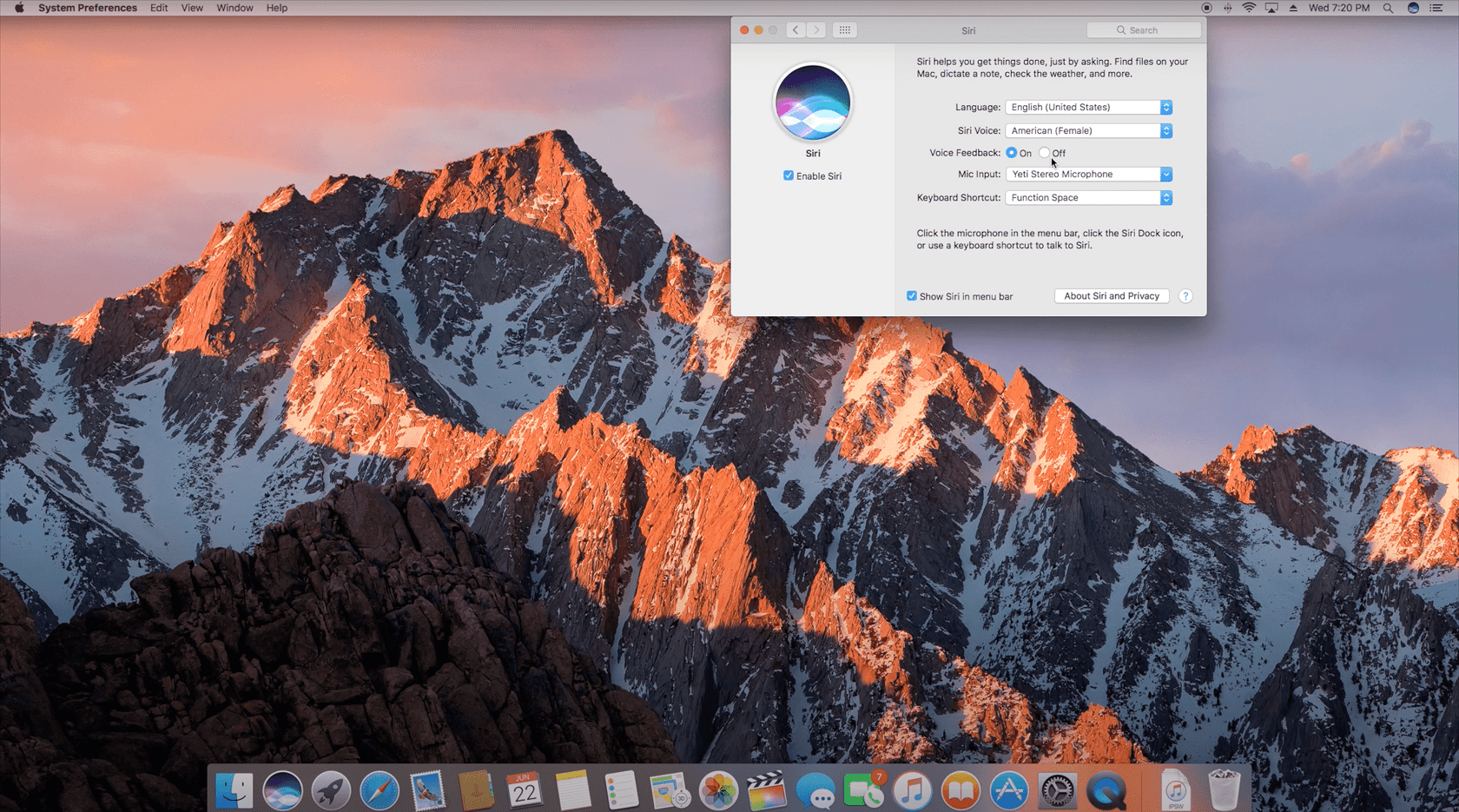Open the Language dropdown
The image size is (1459, 812).
click(1088, 107)
